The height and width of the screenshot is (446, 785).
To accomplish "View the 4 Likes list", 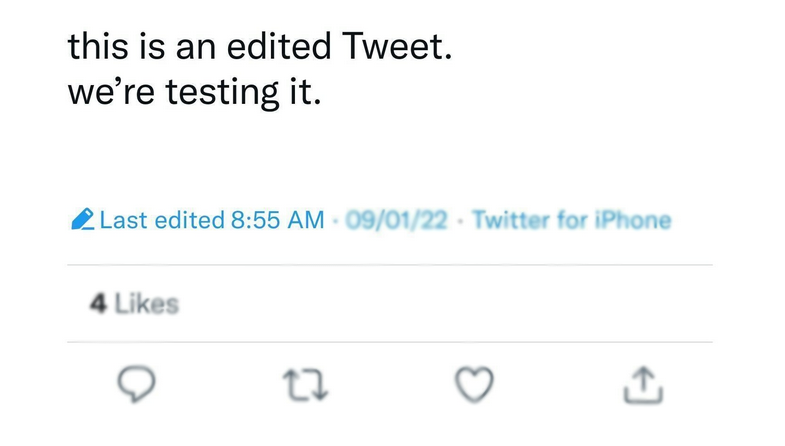I will pos(134,304).
